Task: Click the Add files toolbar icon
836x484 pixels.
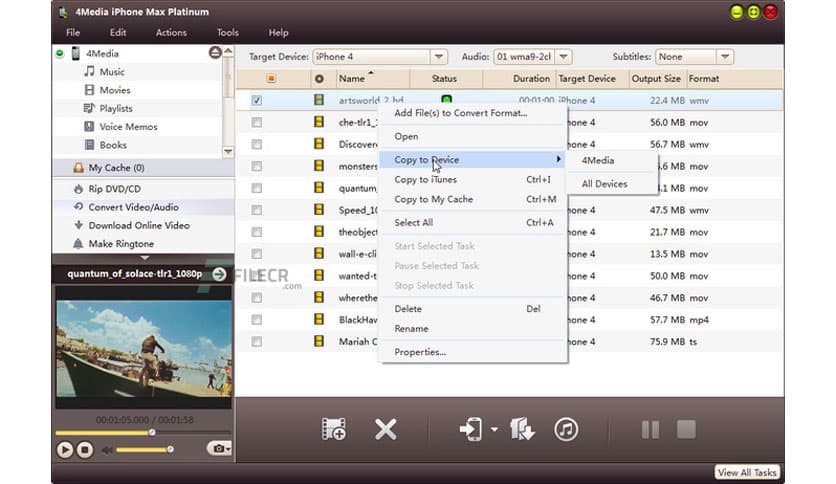Action: tap(334, 429)
